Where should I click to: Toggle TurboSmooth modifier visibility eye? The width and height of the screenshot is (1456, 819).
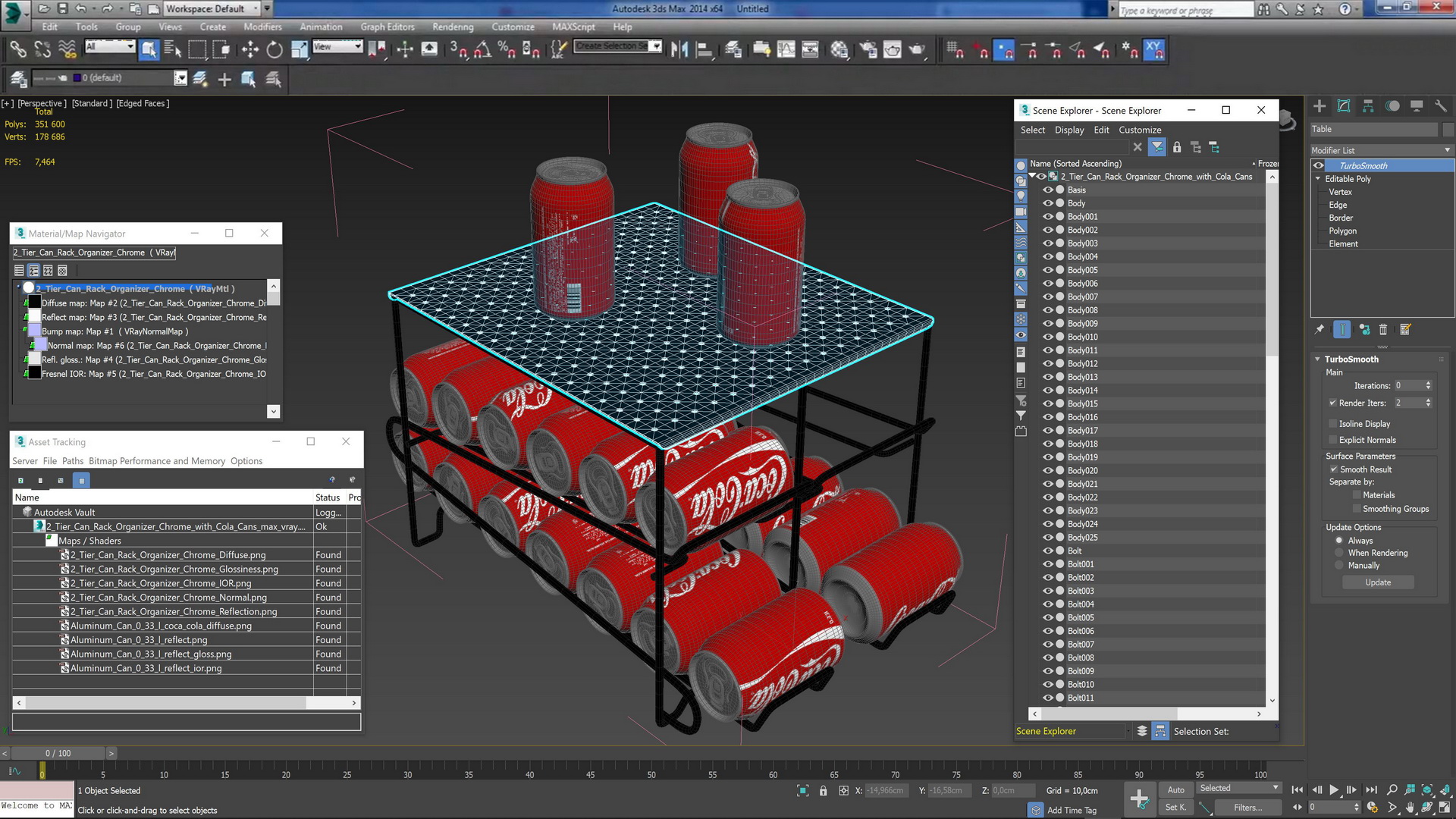tap(1319, 166)
